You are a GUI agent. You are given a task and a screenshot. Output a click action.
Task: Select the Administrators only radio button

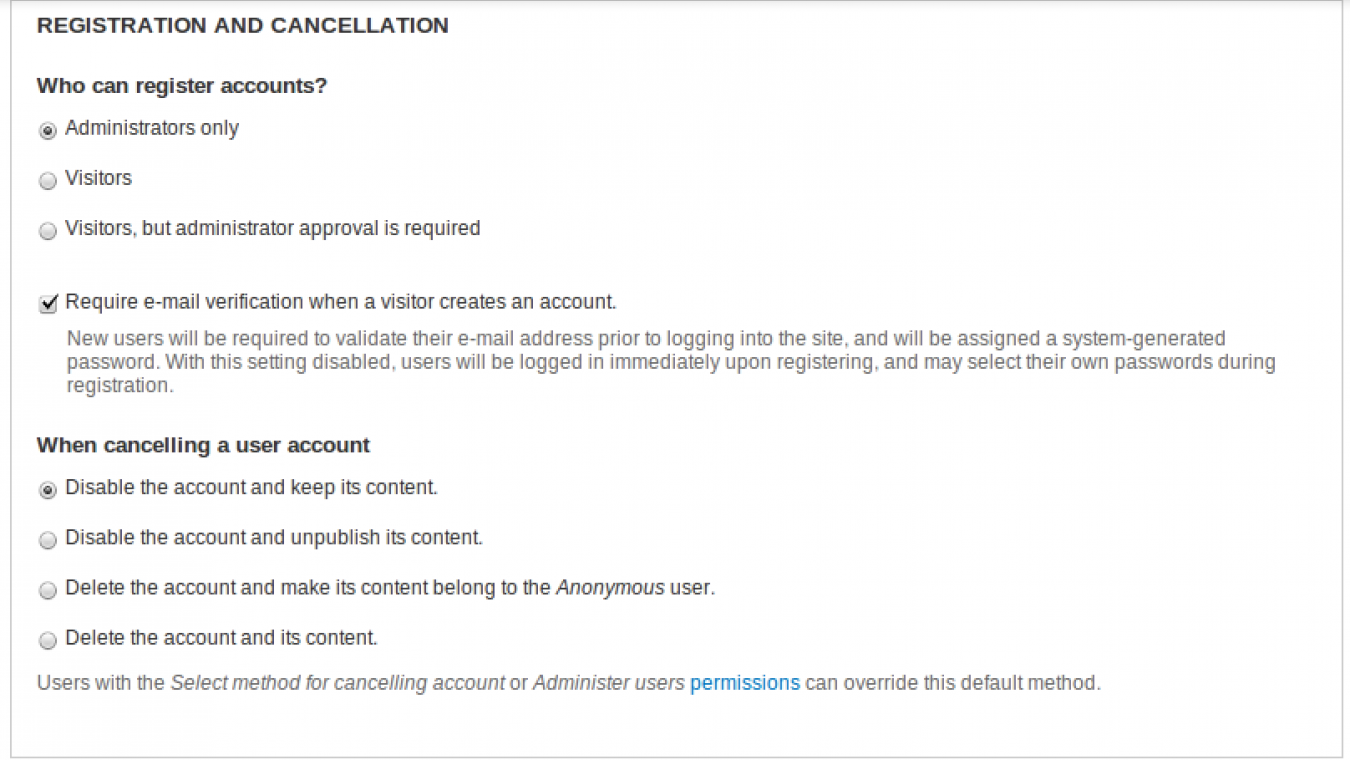pyautogui.click(x=46, y=129)
